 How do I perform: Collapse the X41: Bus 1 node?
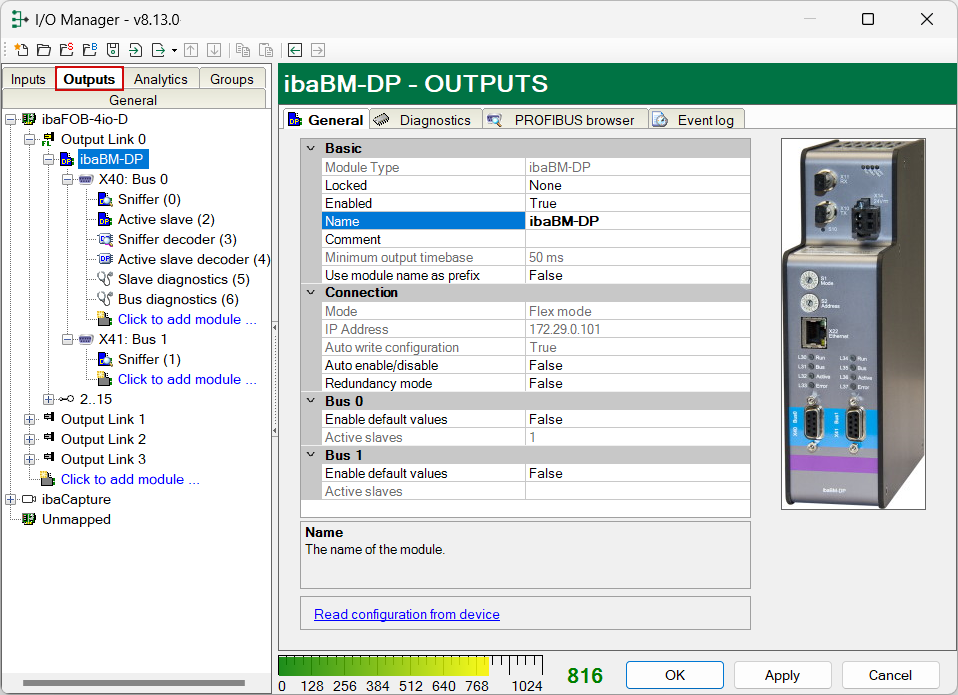[67, 340]
